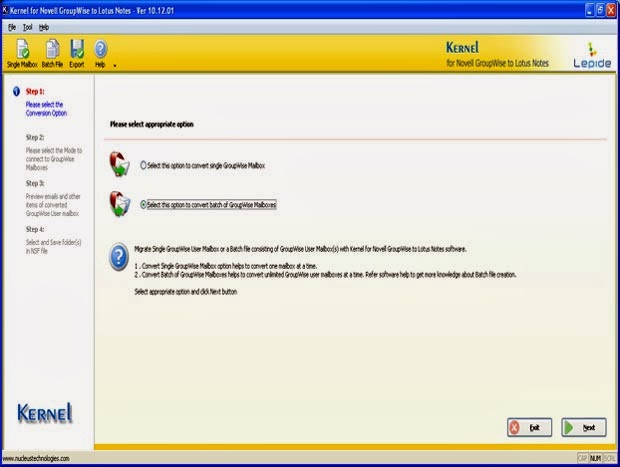Open the File menu
The height and width of the screenshot is (467, 620).
click(12, 27)
